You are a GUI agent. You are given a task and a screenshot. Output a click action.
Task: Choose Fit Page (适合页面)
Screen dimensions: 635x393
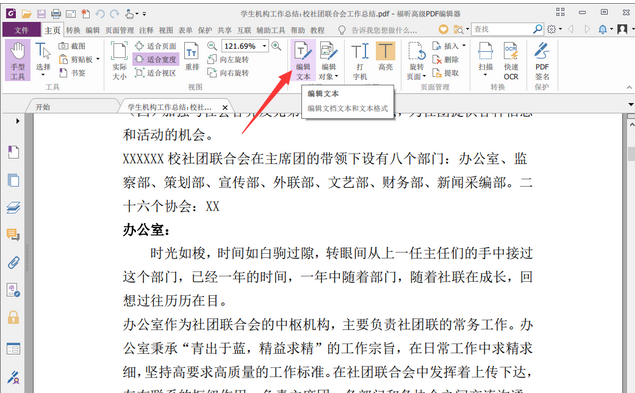156,46
